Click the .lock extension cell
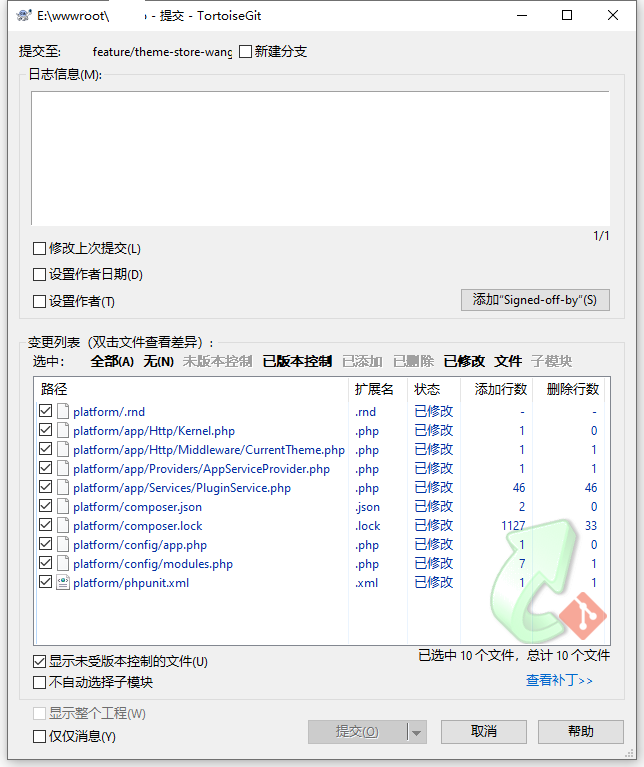This screenshot has width=644, height=767. click(x=368, y=526)
